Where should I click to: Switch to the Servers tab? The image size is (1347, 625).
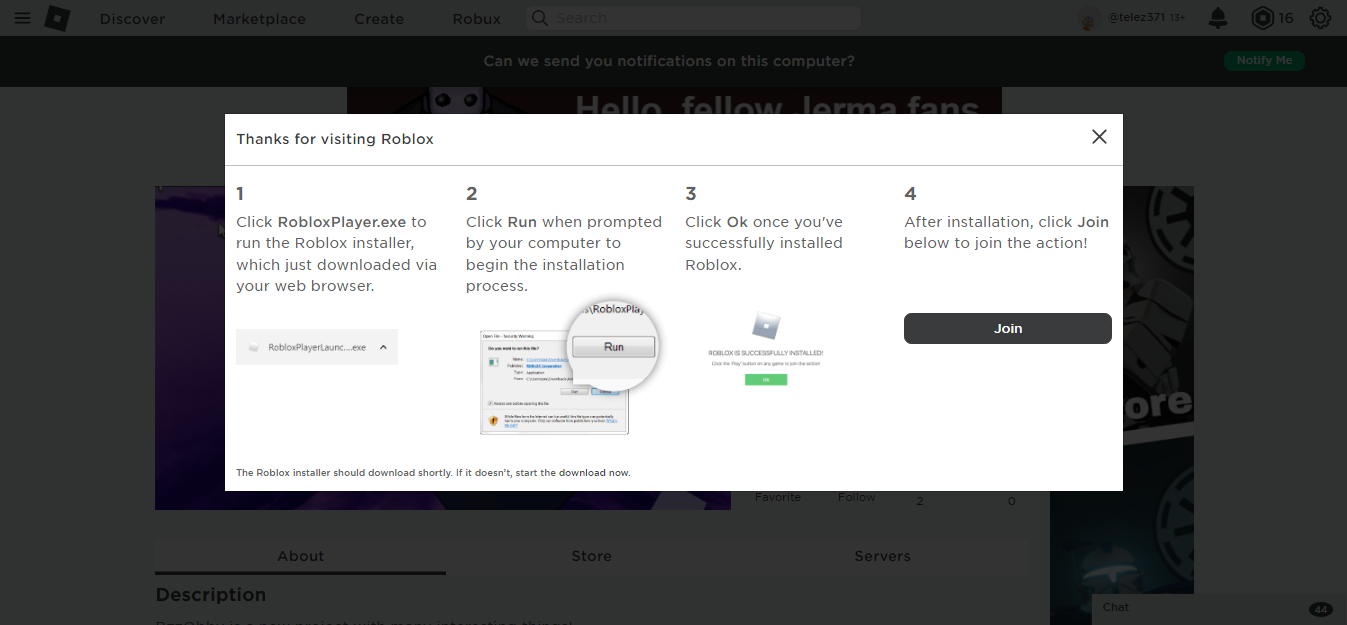point(882,556)
